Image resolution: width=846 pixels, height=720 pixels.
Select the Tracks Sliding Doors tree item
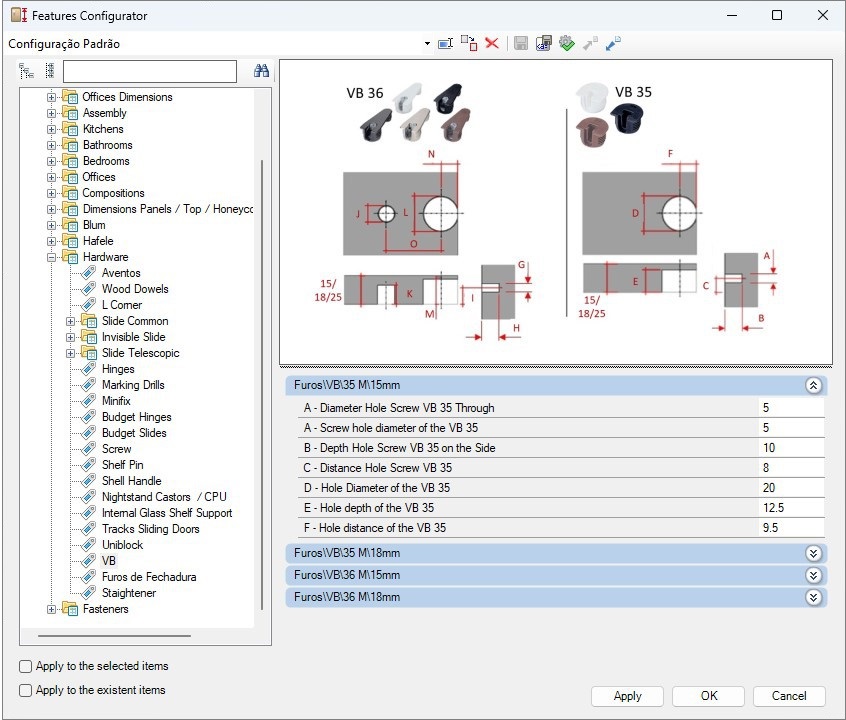point(151,529)
